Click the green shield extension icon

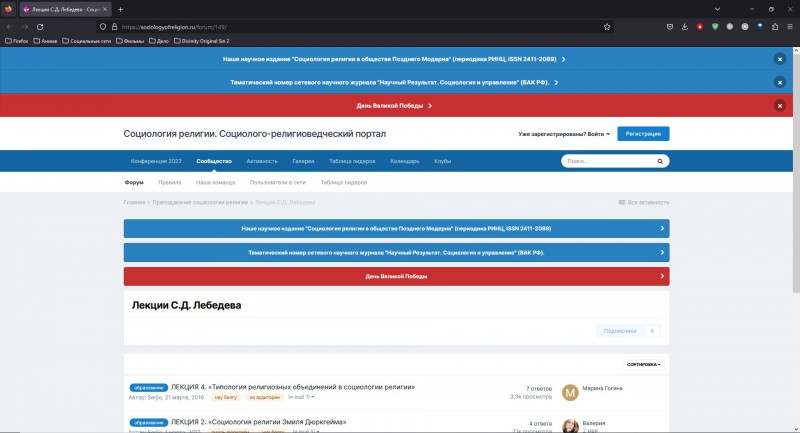click(715, 27)
